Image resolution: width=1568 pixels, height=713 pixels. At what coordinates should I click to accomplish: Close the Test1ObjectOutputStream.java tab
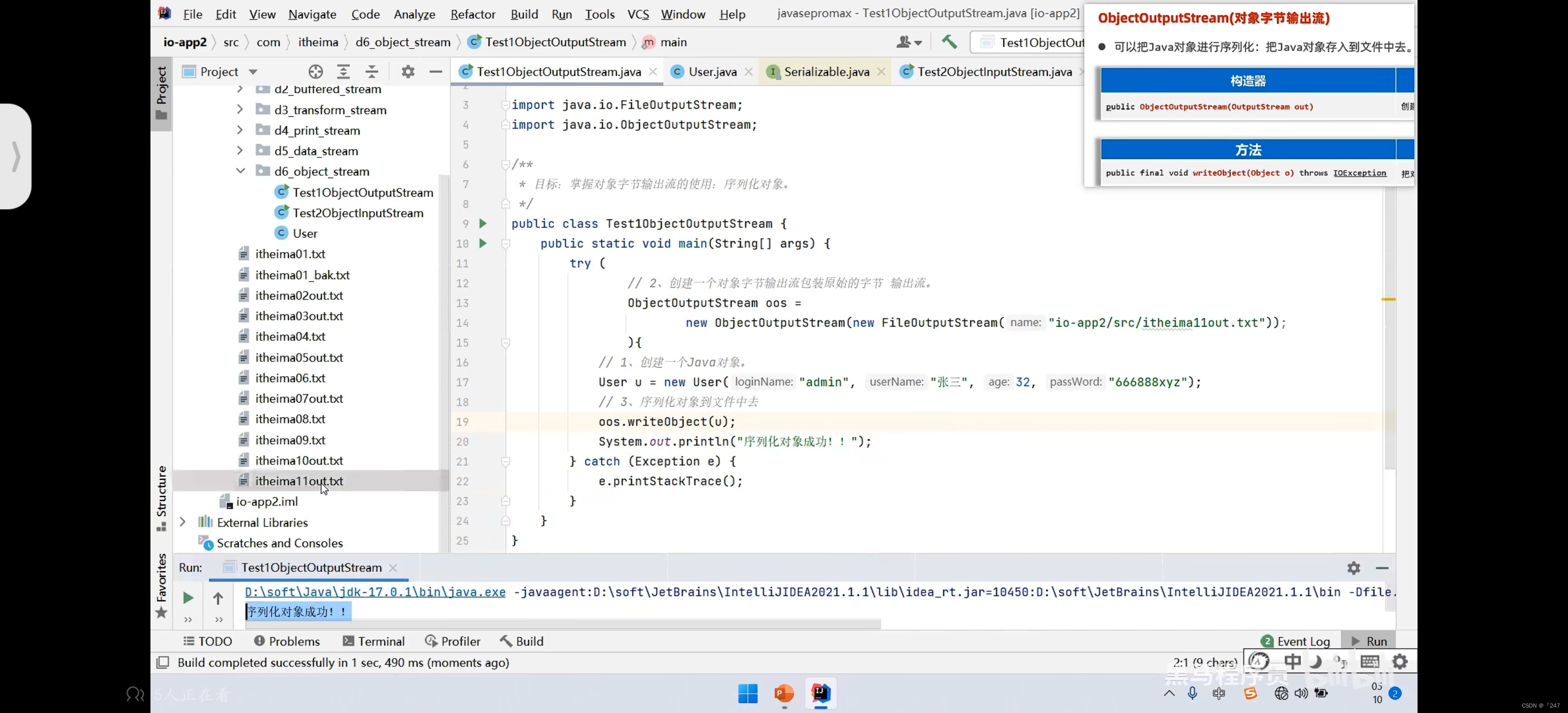pyautogui.click(x=652, y=72)
